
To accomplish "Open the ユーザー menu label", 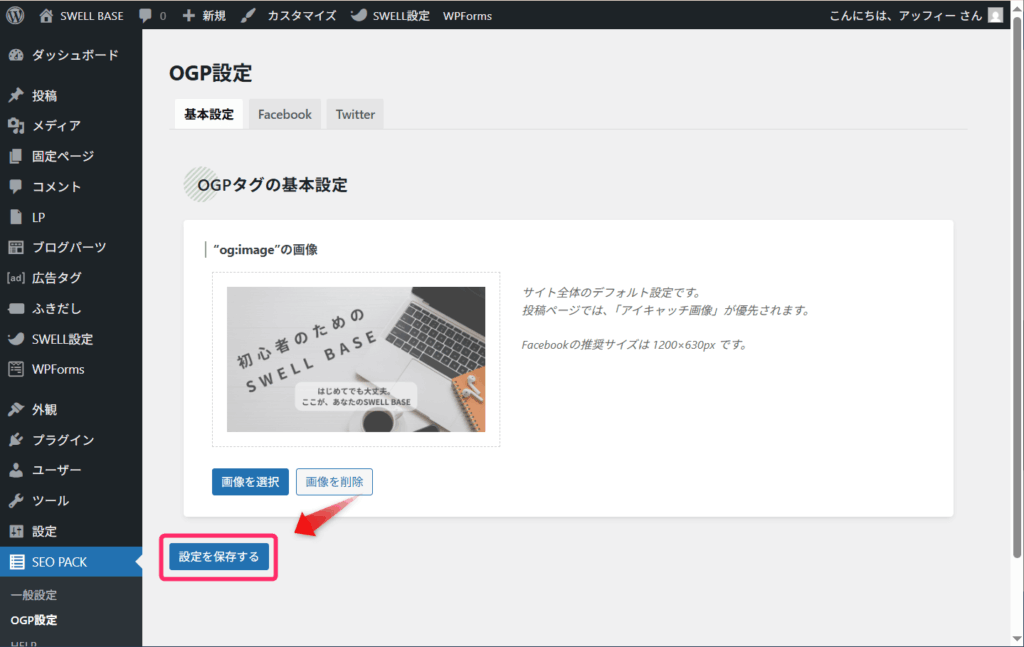I will pos(56,470).
